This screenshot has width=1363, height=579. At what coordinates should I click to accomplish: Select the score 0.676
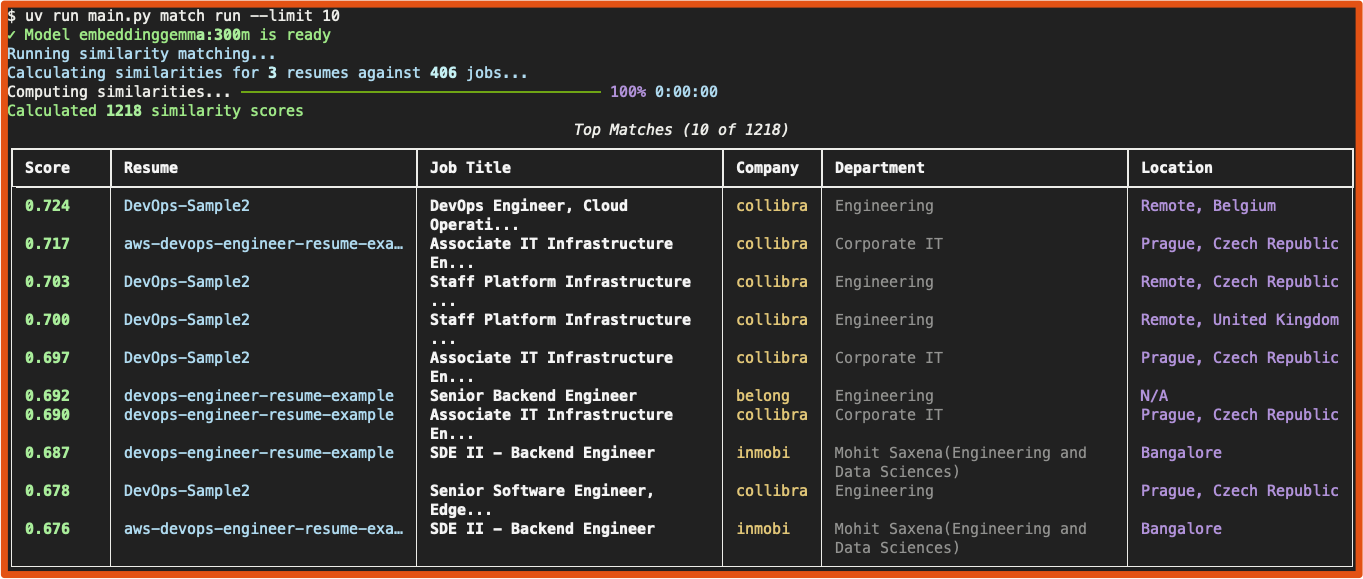click(47, 529)
